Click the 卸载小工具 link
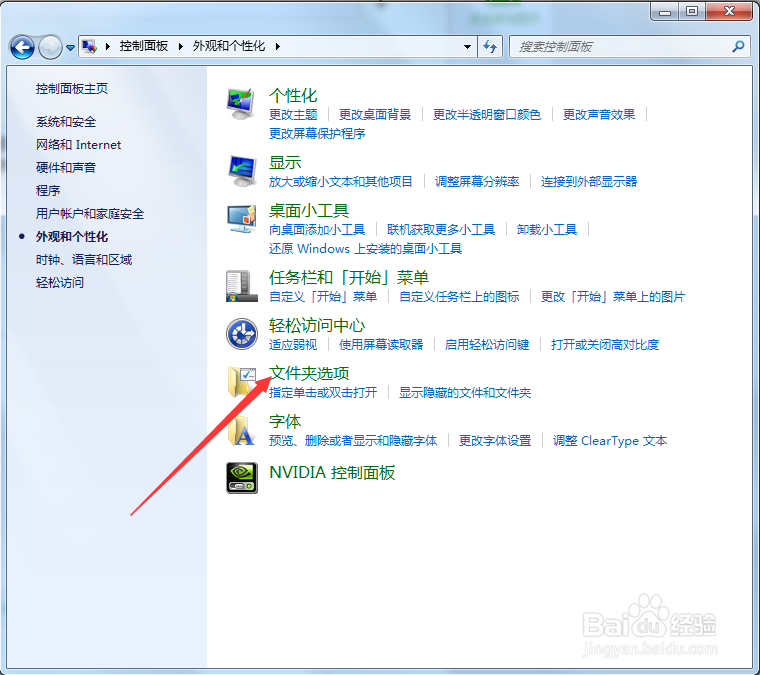 (547, 229)
